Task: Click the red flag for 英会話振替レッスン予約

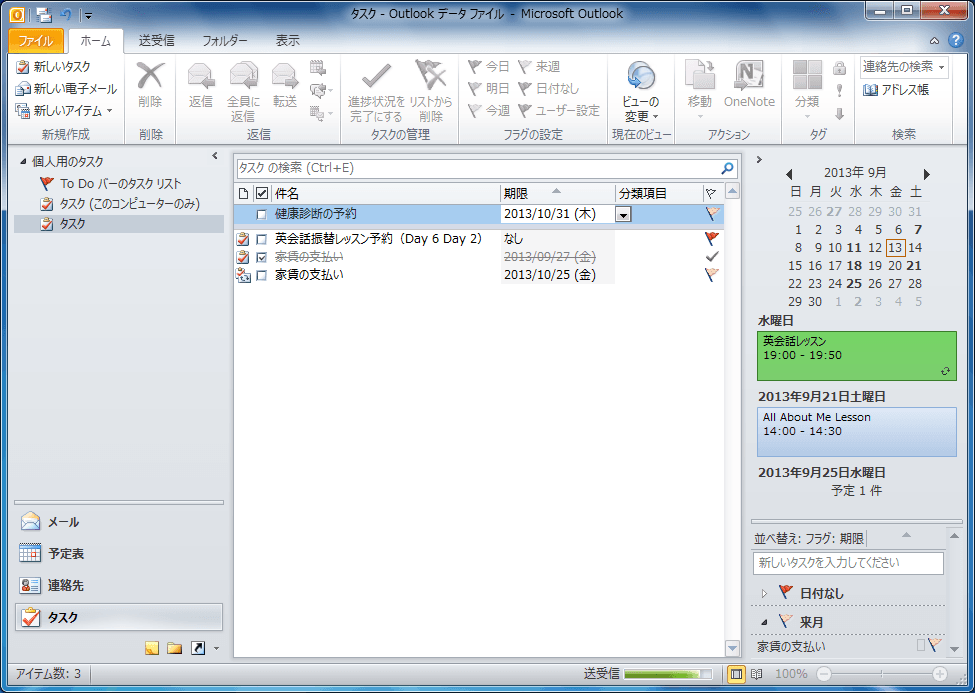Action: [712, 238]
